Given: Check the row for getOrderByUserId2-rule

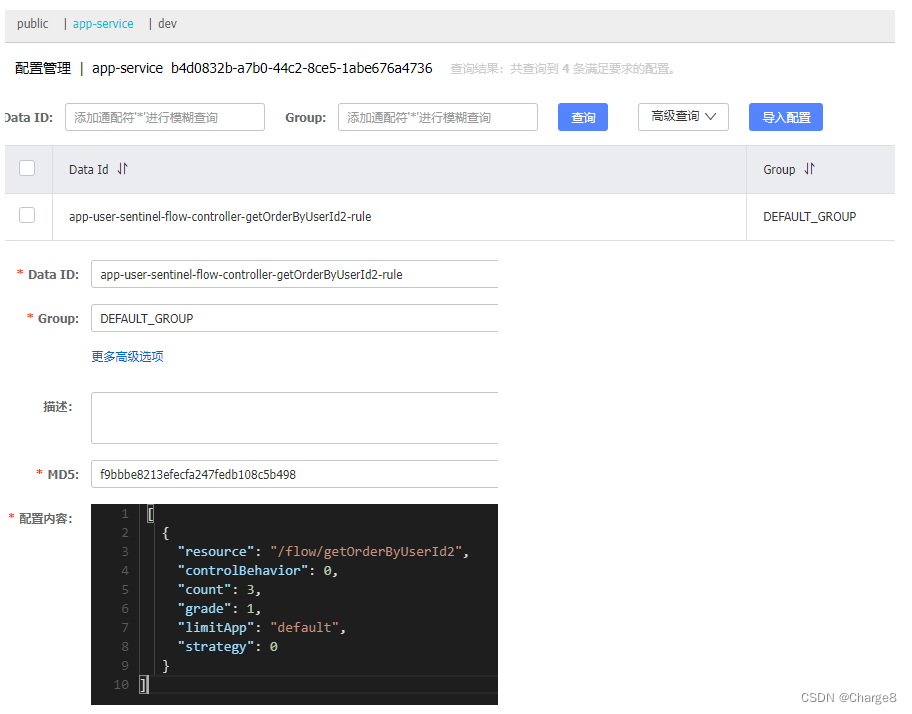Looking at the screenshot, I should [x=27, y=215].
